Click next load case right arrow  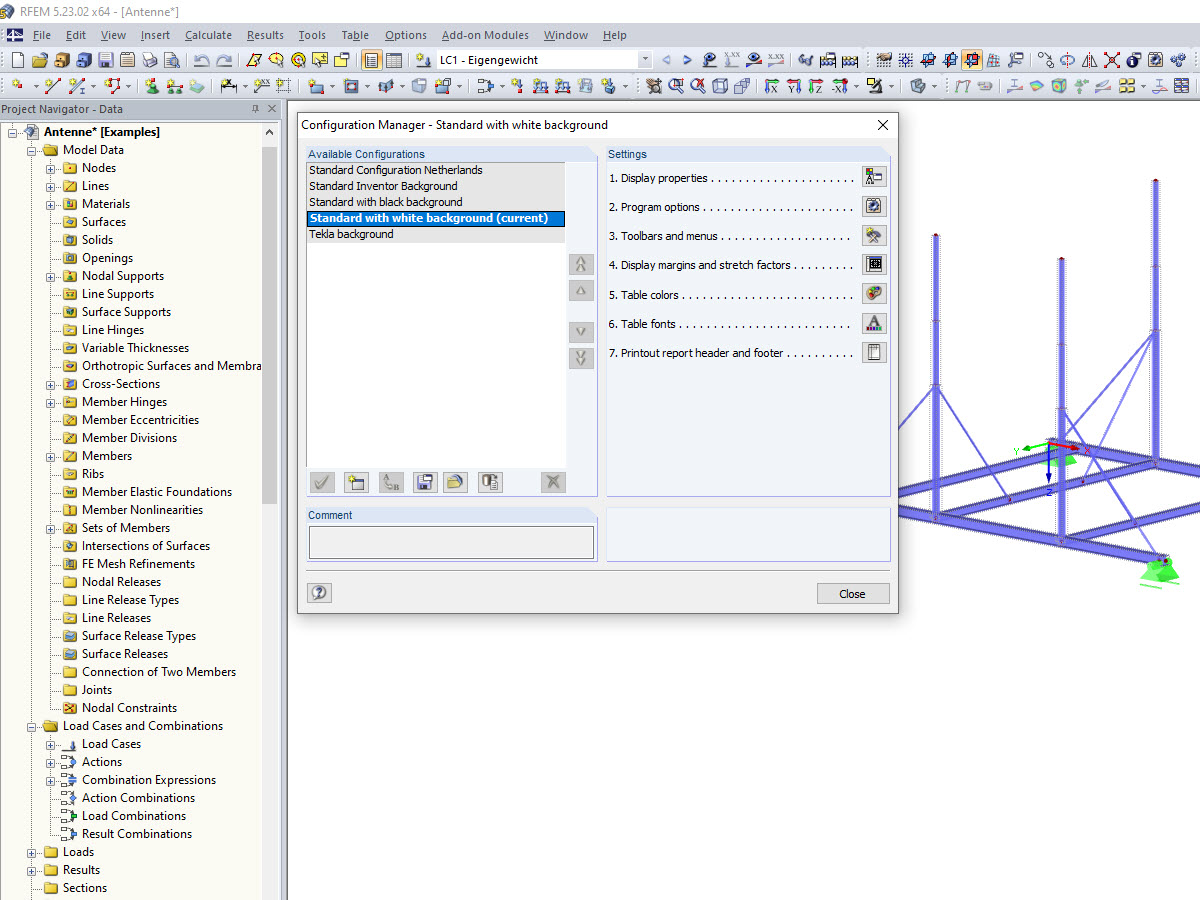pyautogui.click(x=687, y=61)
